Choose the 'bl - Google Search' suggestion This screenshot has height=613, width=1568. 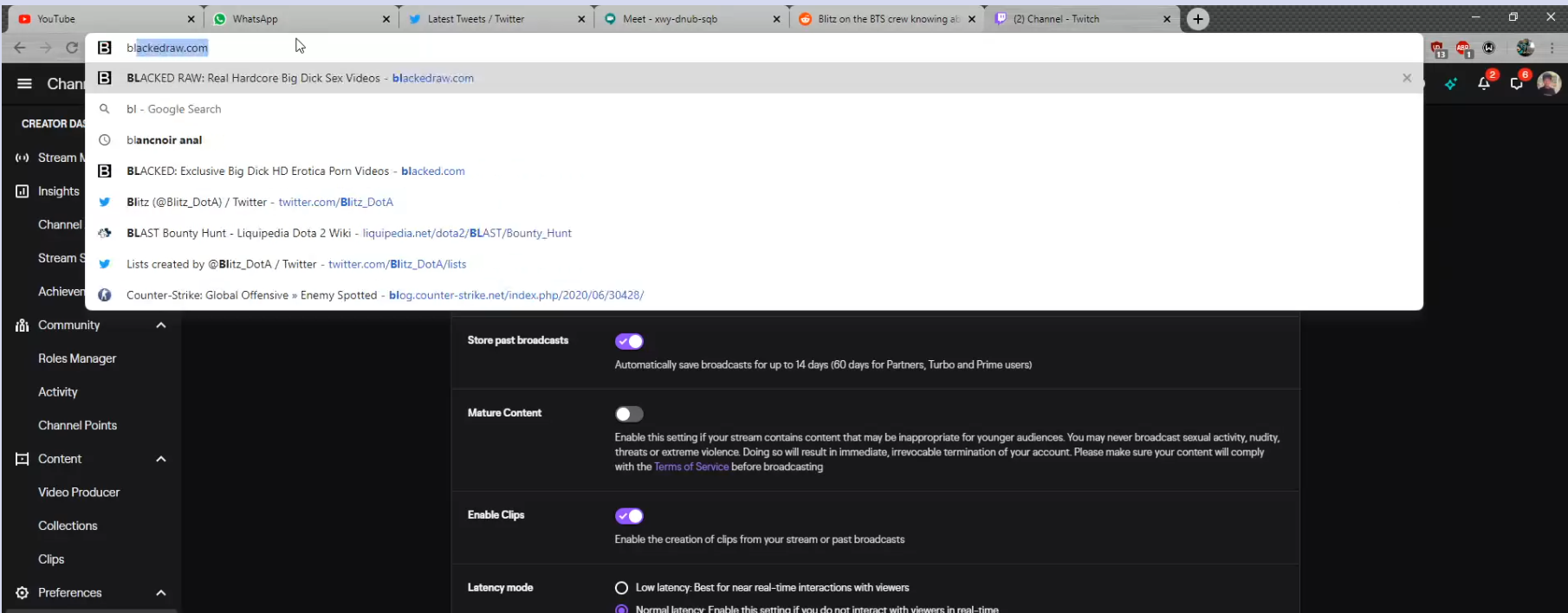coord(754,109)
